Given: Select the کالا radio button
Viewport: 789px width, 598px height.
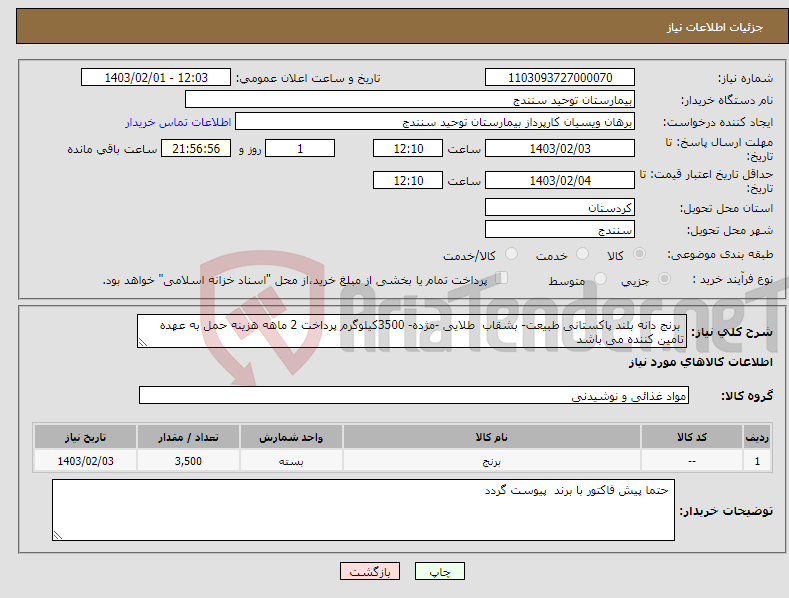Looking at the screenshot, I should (x=639, y=254).
